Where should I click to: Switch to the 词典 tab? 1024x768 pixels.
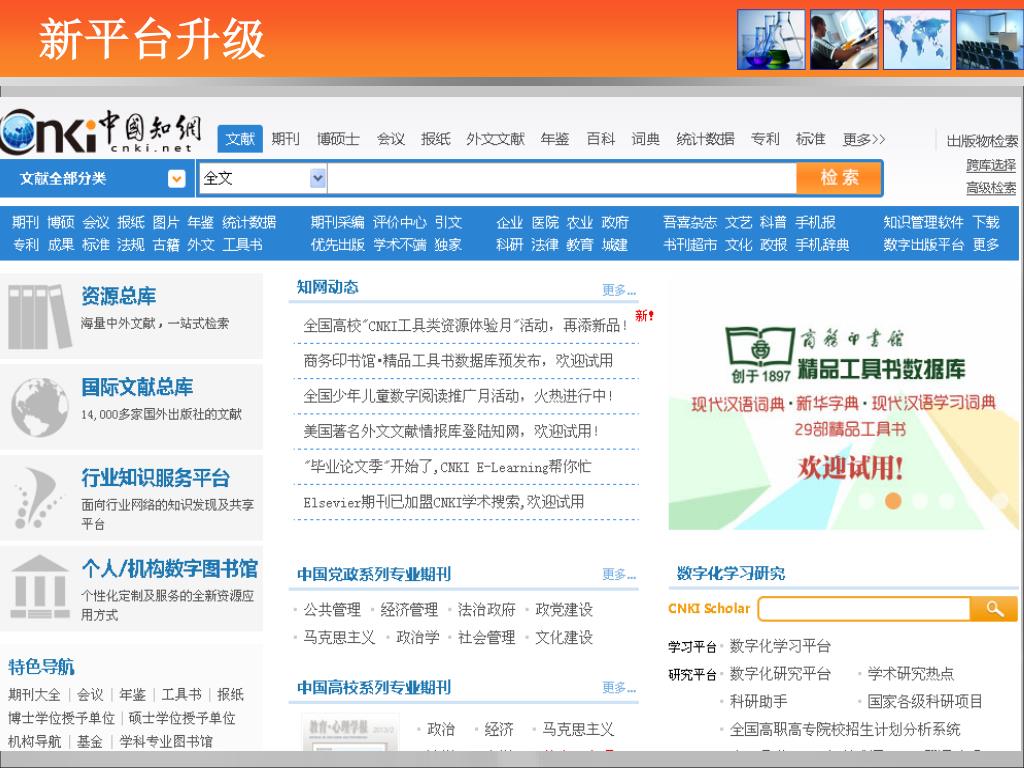click(645, 138)
